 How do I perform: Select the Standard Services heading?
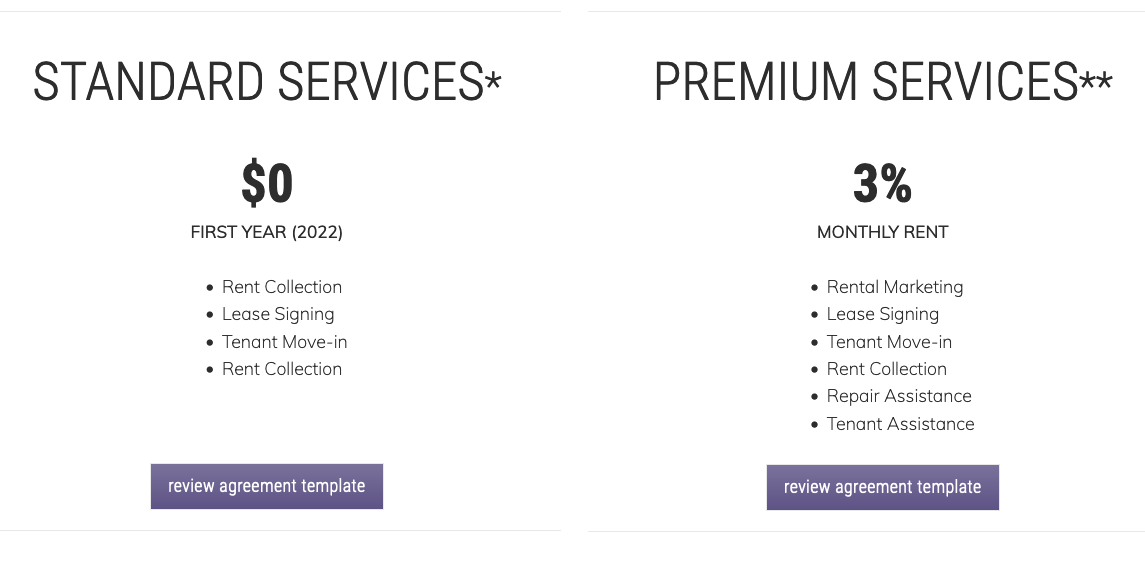tap(267, 81)
